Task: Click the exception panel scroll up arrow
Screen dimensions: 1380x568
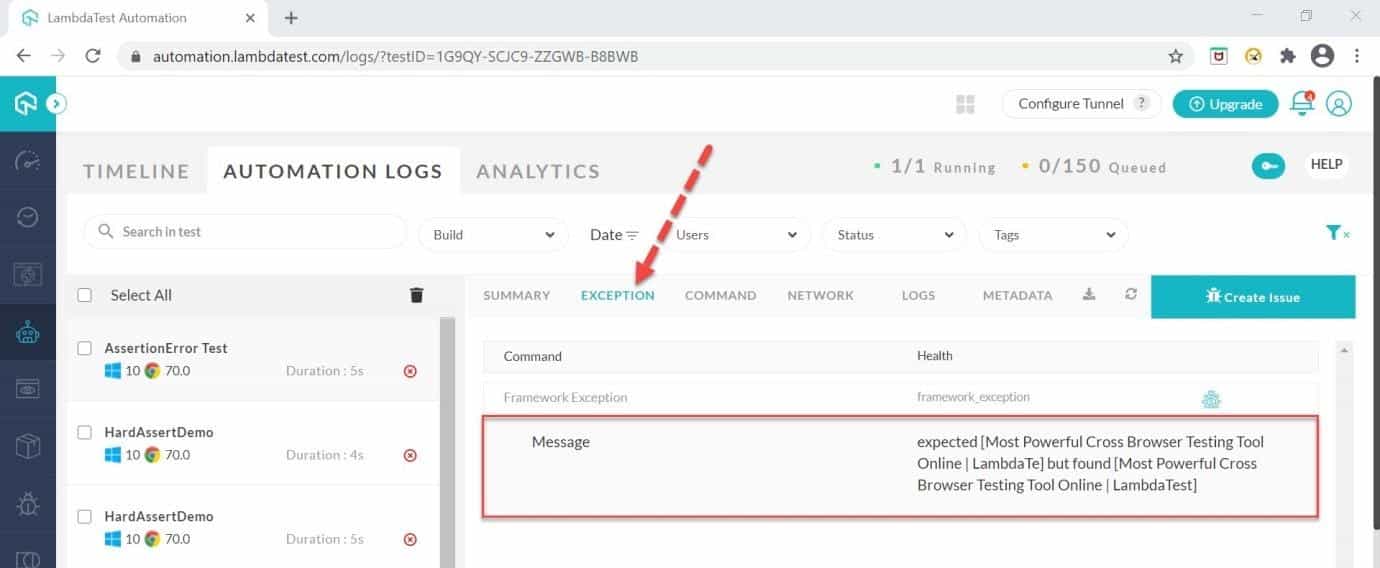Action: point(1344,350)
